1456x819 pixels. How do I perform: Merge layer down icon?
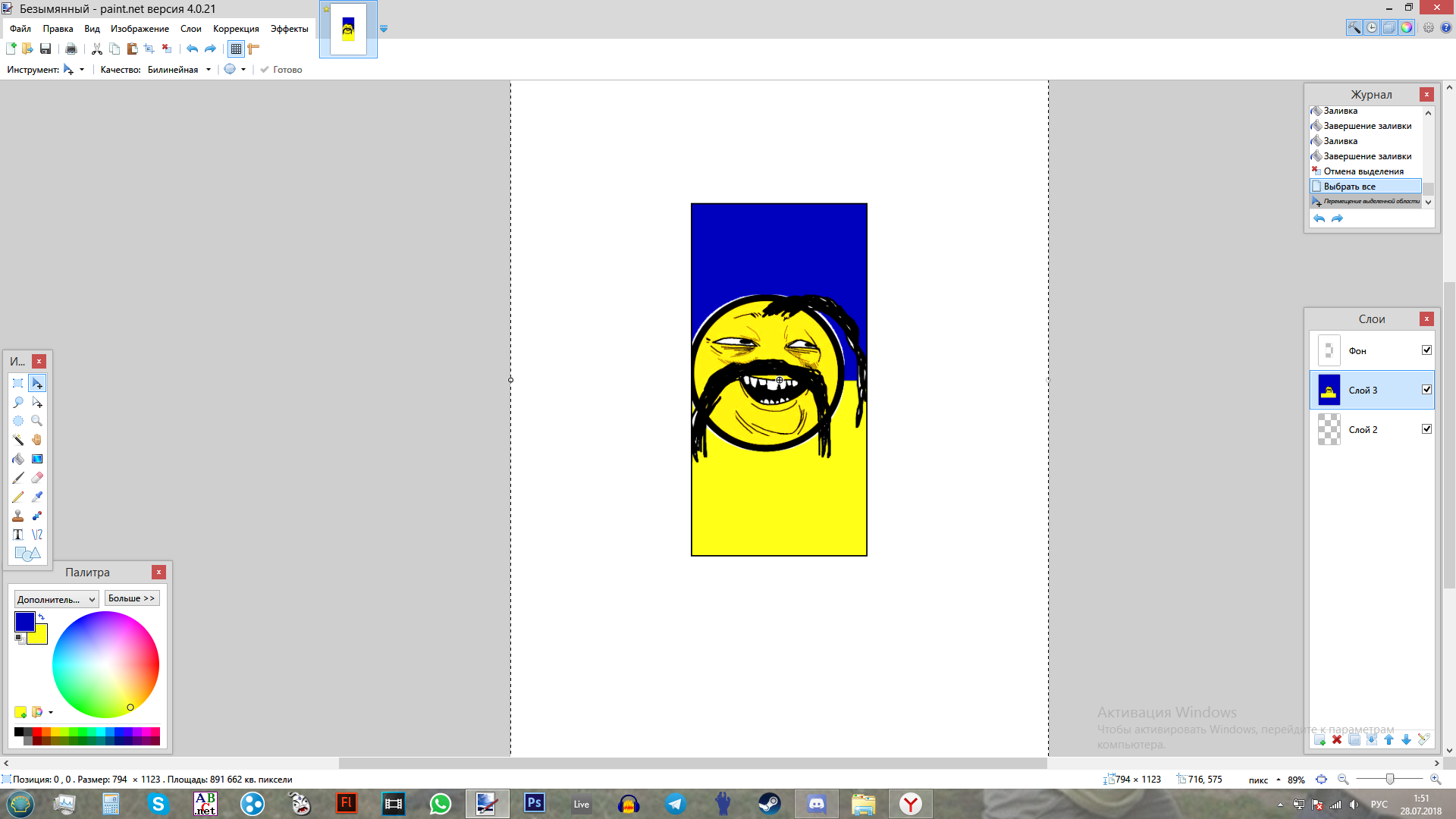(1372, 739)
